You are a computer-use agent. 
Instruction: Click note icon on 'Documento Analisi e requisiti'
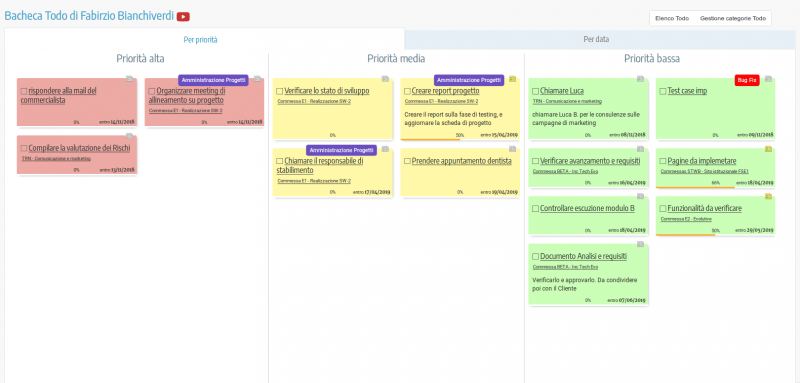pos(640,244)
